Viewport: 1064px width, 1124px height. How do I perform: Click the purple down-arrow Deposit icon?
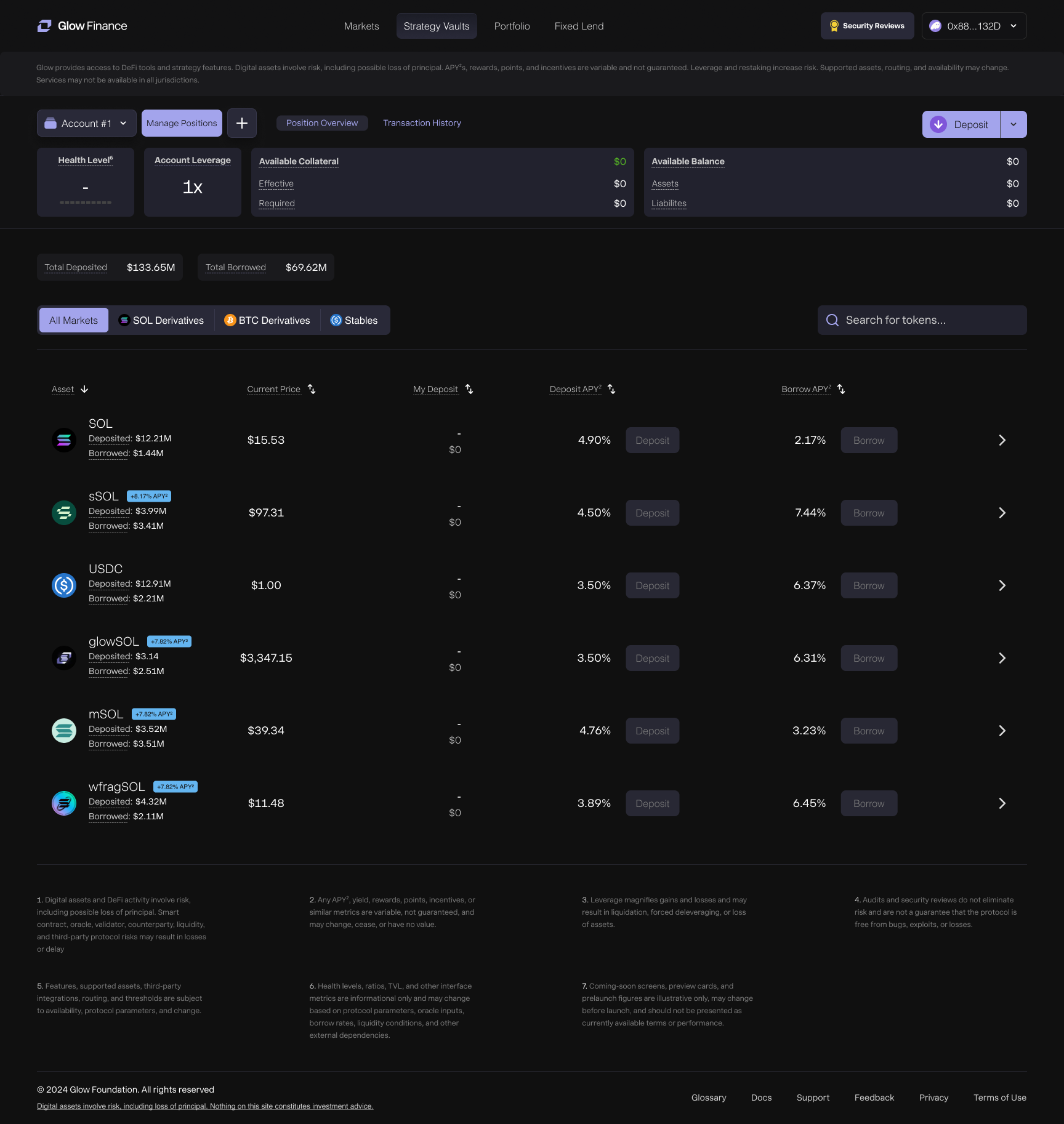point(938,124)
